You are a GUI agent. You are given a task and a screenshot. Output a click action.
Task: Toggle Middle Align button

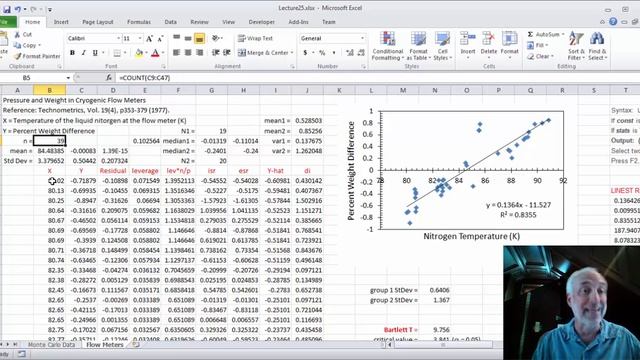[188, 38]
